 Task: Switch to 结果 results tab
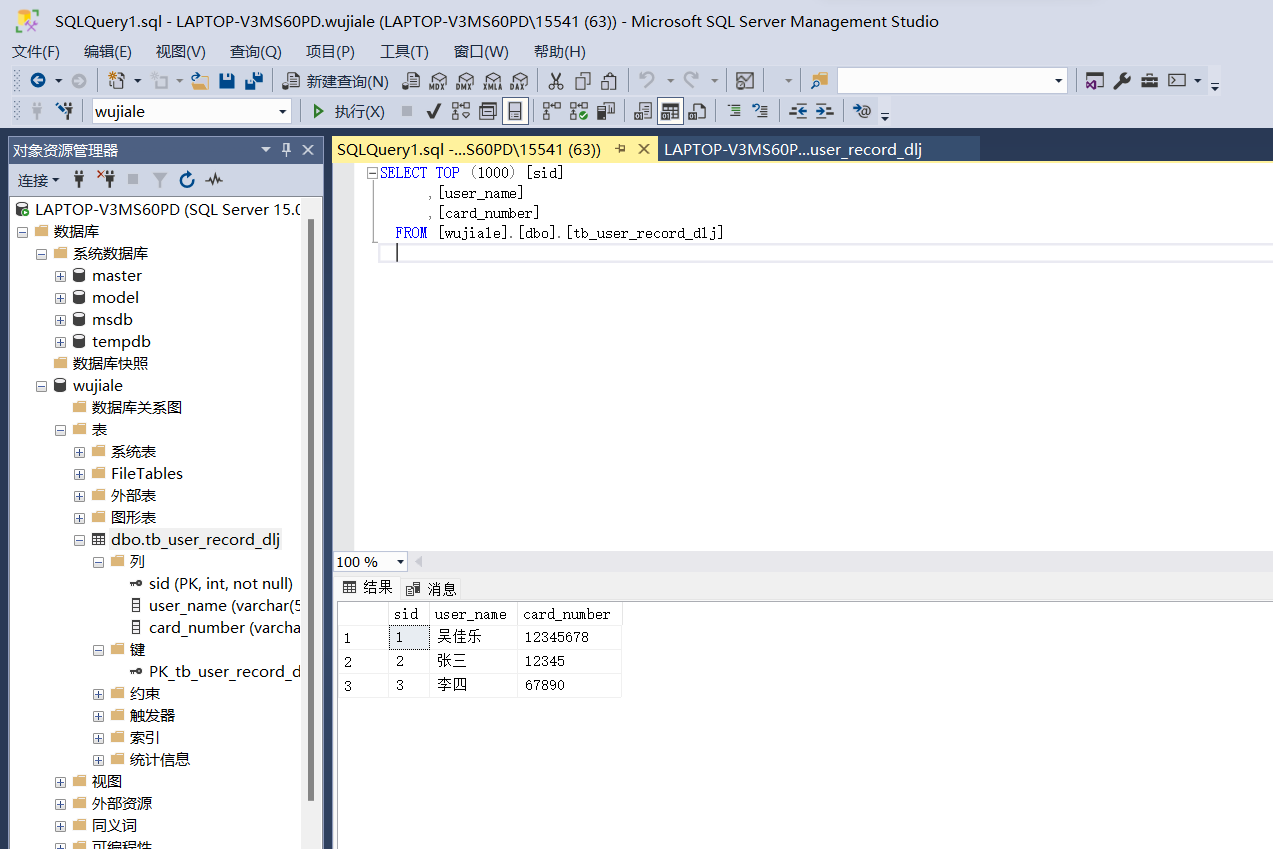tap(368, 587)
